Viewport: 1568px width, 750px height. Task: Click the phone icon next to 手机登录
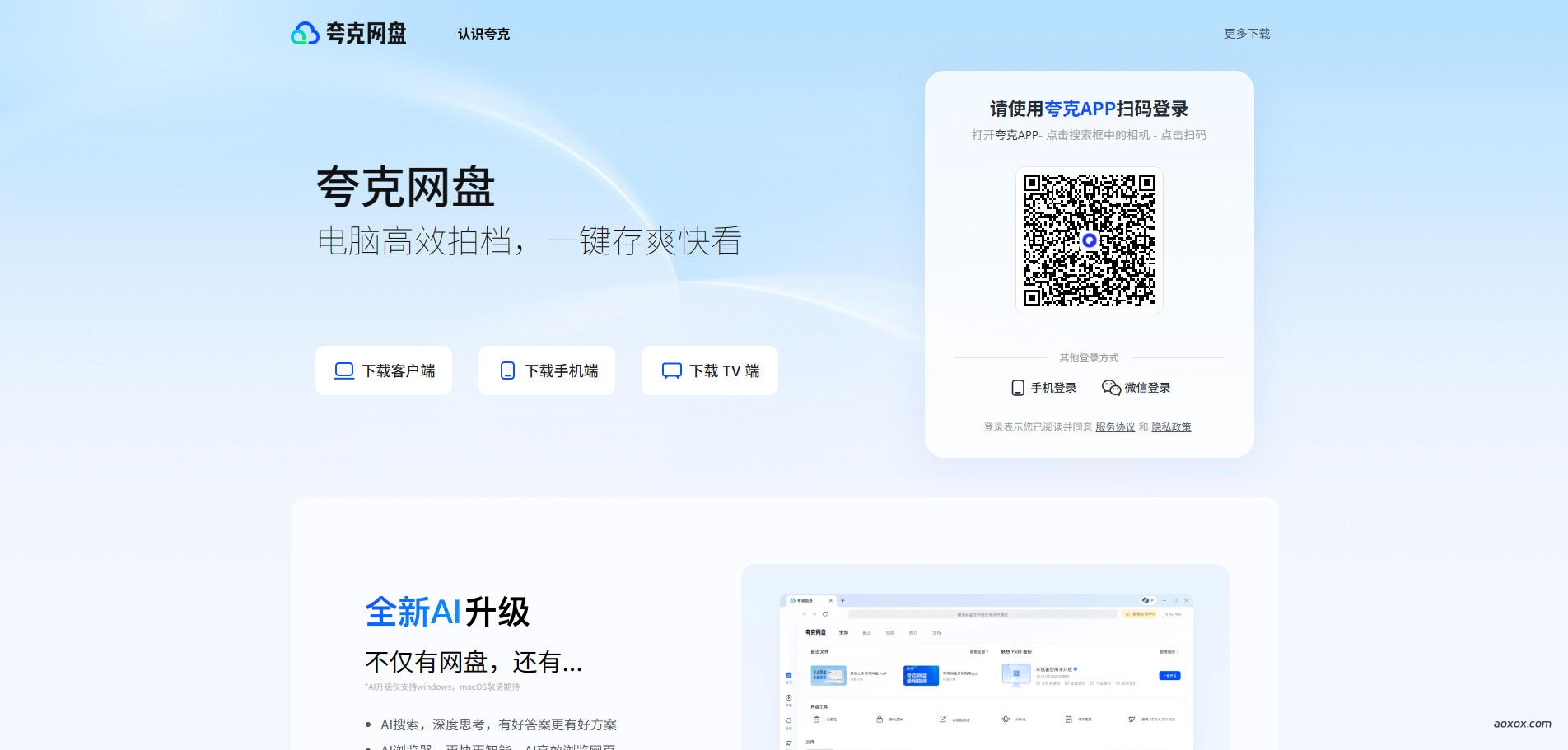[x=1015, y=388]
